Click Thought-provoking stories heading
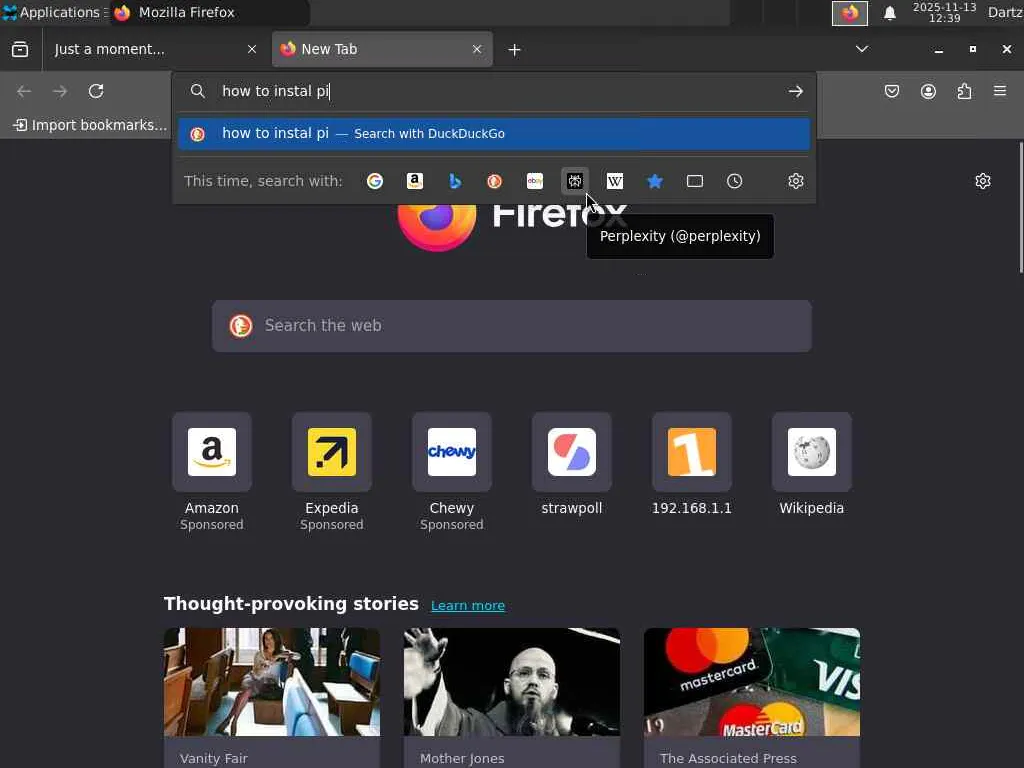This screenshot has width=1024, height=768. click(291, 603)
